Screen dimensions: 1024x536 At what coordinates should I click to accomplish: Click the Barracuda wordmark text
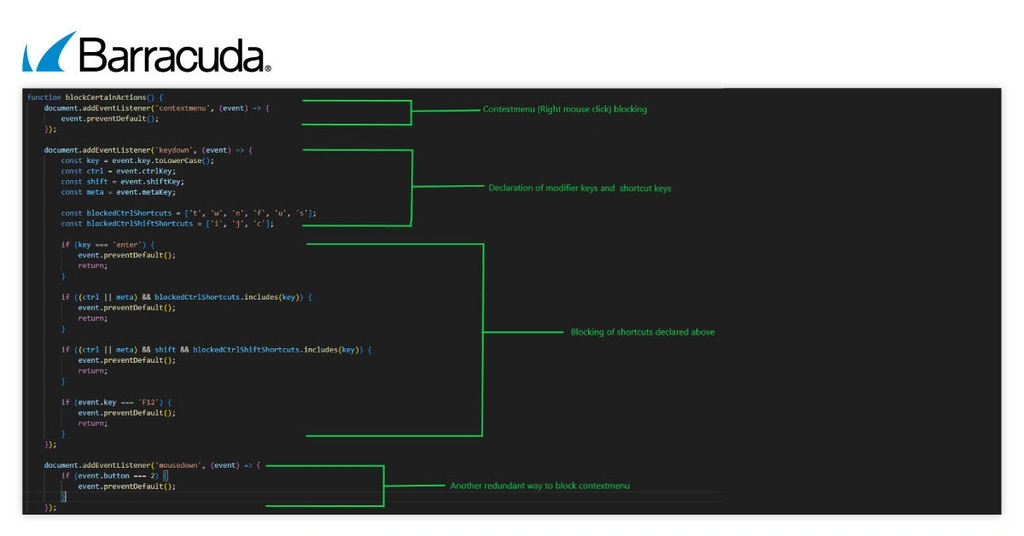(x=174, y=55)
